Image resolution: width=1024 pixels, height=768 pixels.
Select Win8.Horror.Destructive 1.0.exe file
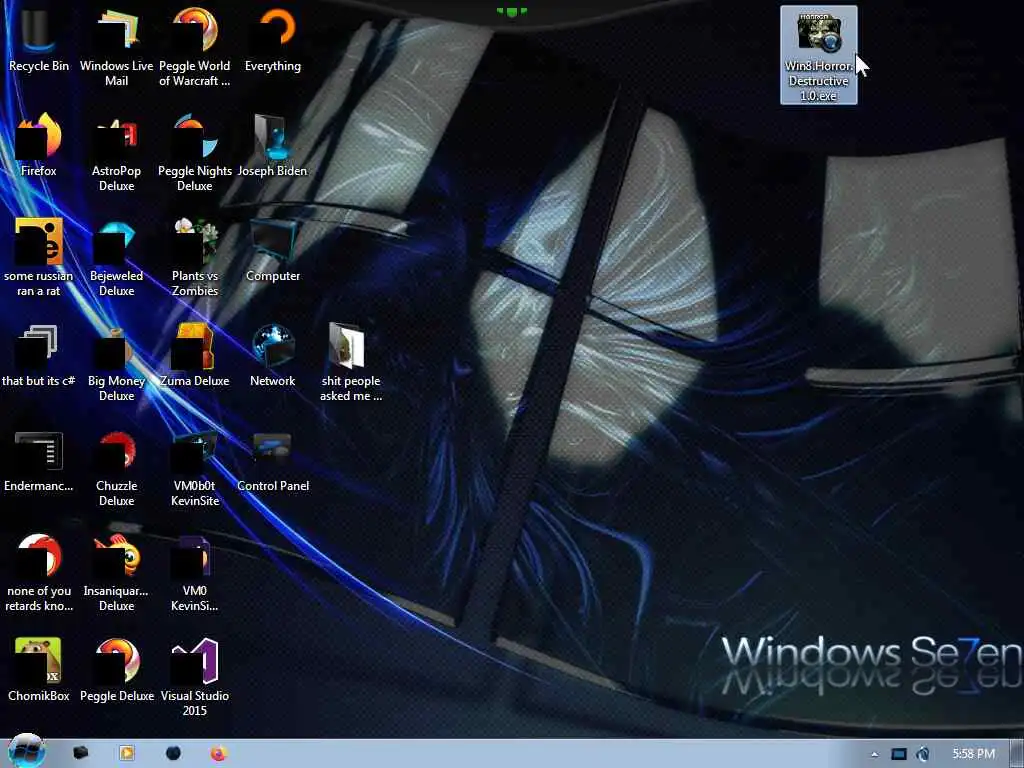tap(818, 55)
